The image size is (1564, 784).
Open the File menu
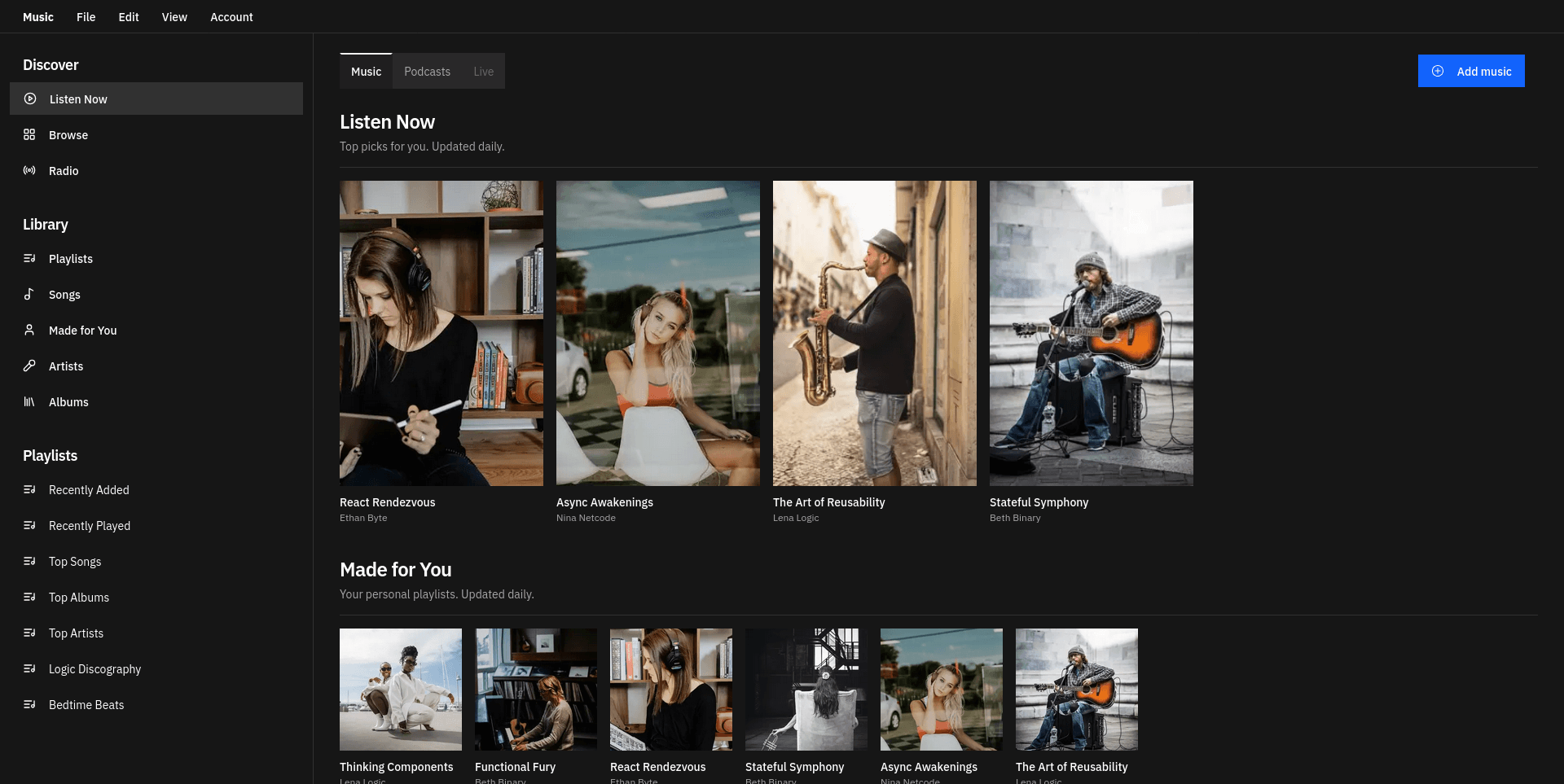click(86, 16)
